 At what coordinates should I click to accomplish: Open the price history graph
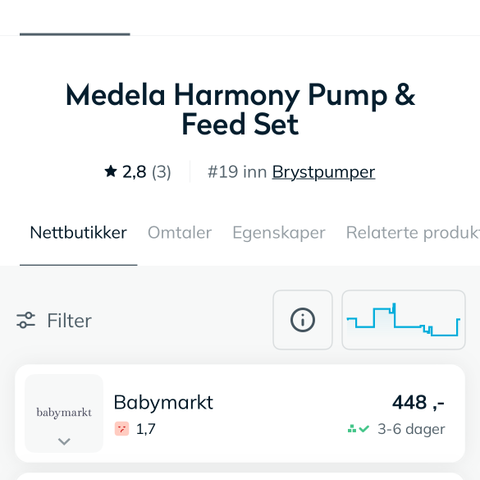[x=403, y=320]
